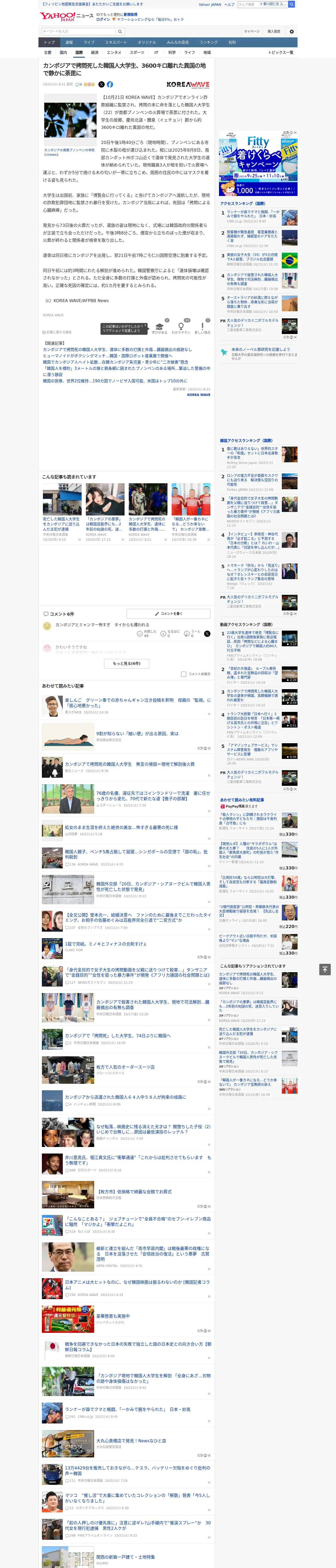Open the トップ tab in blue navigation
336x1568 pixels.
(x=49, y=43)
